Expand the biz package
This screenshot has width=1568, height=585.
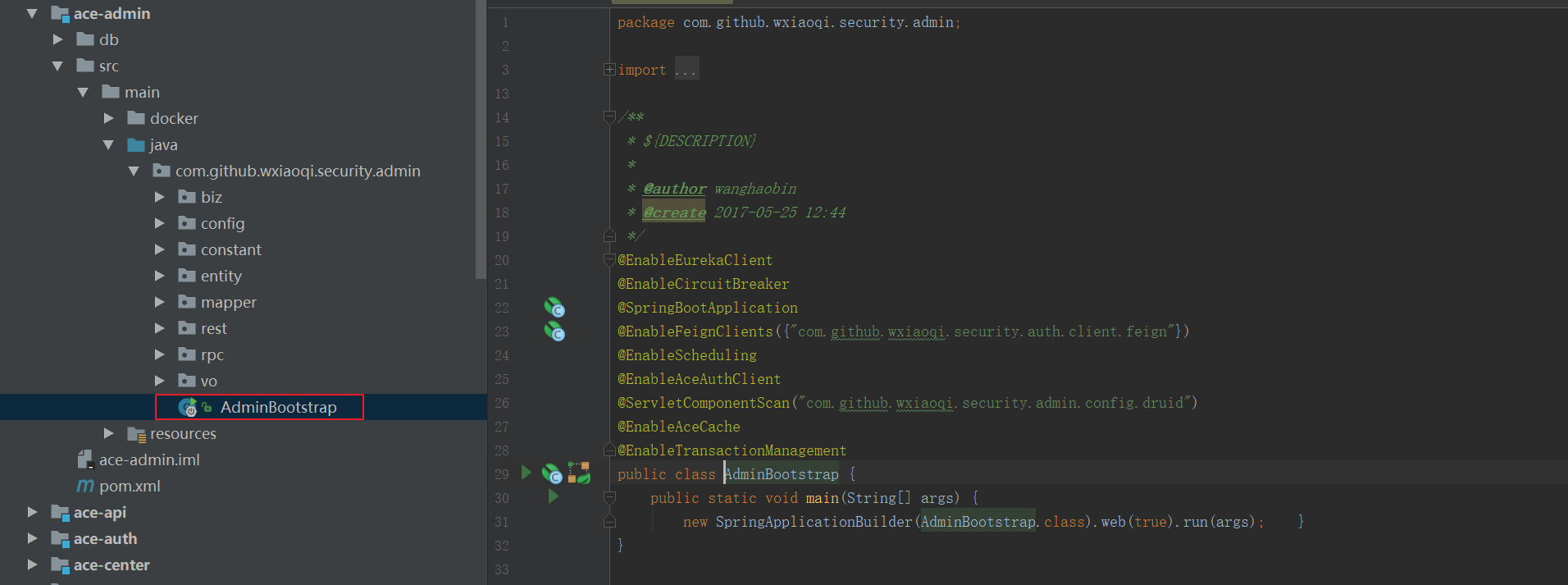pos(159,197)
